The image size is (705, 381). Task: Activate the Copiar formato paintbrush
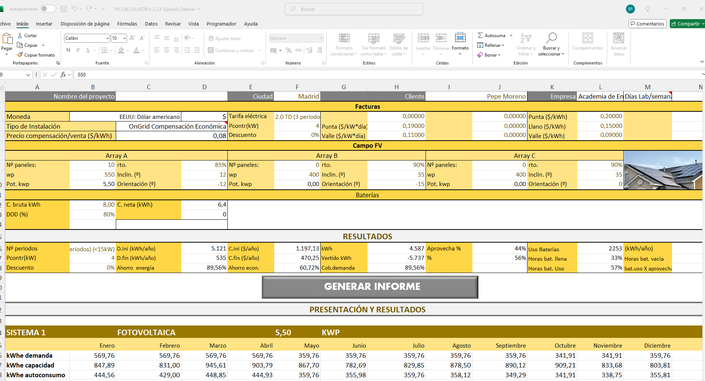(x=20, y=55)
